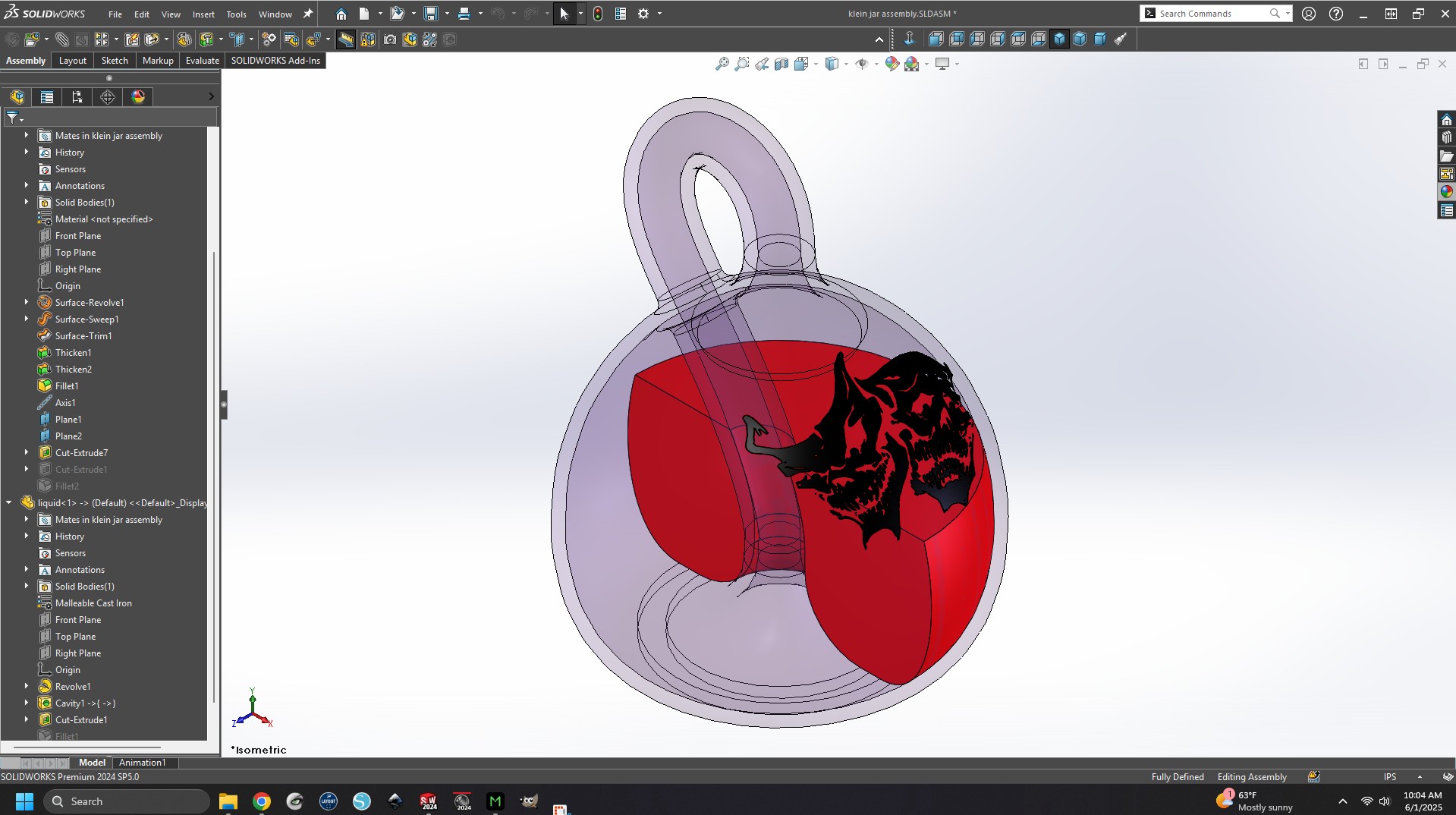The image size is (1456, 815).
Task: Switch to the SOLIDWORKS Add-Ins tab
Action: pos(275,61)
